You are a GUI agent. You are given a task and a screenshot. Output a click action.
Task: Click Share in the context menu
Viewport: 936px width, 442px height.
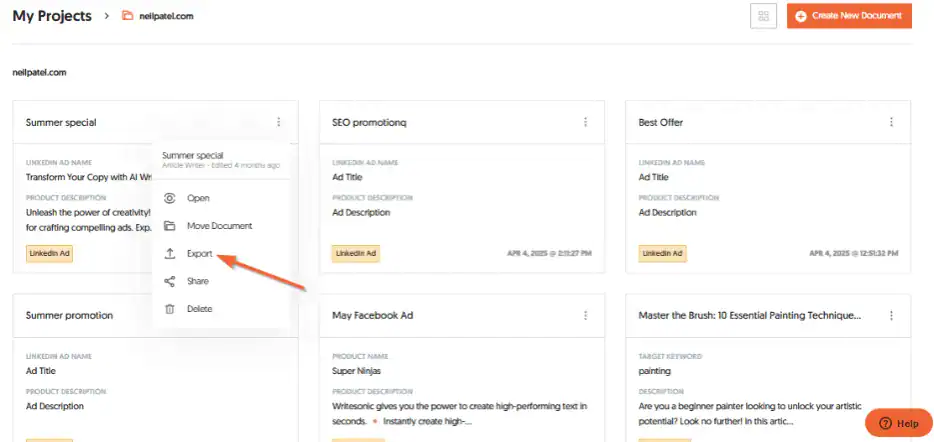(198, 281)
